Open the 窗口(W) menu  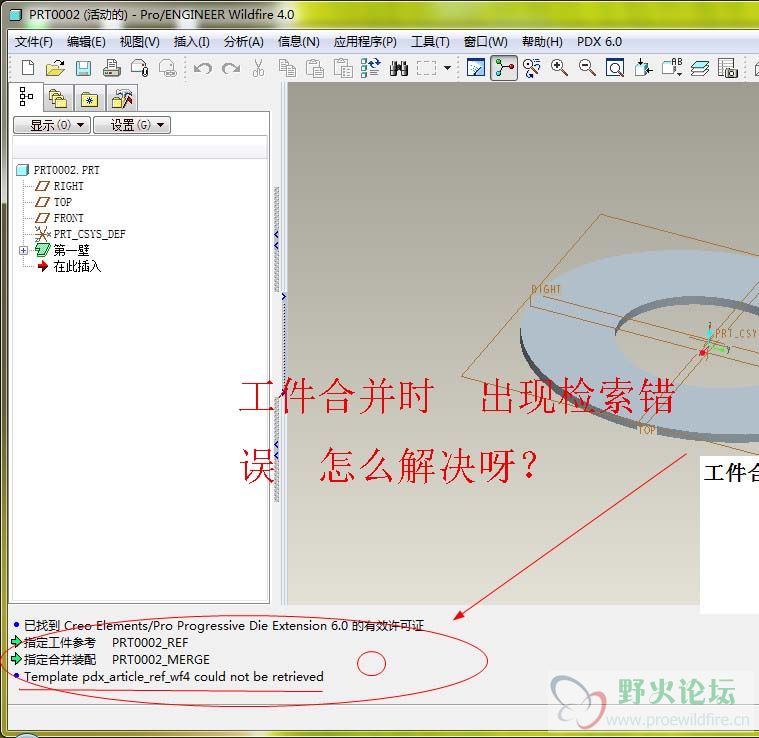click(486, 42)
